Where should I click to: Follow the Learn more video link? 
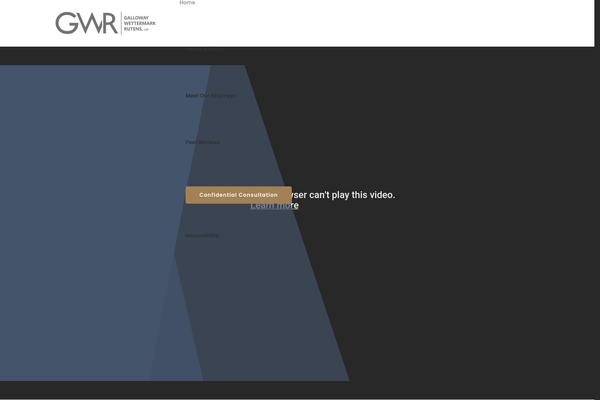tap(274, 206)
